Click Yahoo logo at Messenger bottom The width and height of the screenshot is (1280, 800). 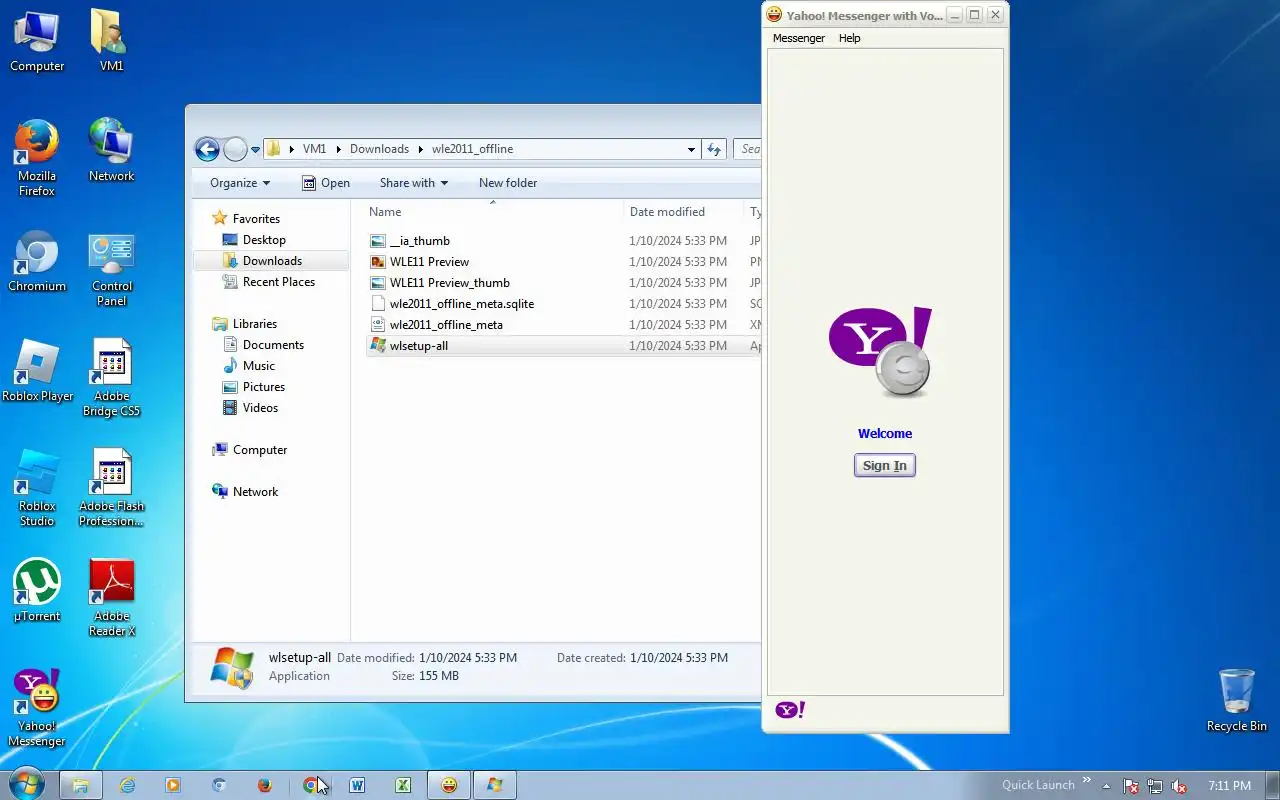tap(790, 710)
